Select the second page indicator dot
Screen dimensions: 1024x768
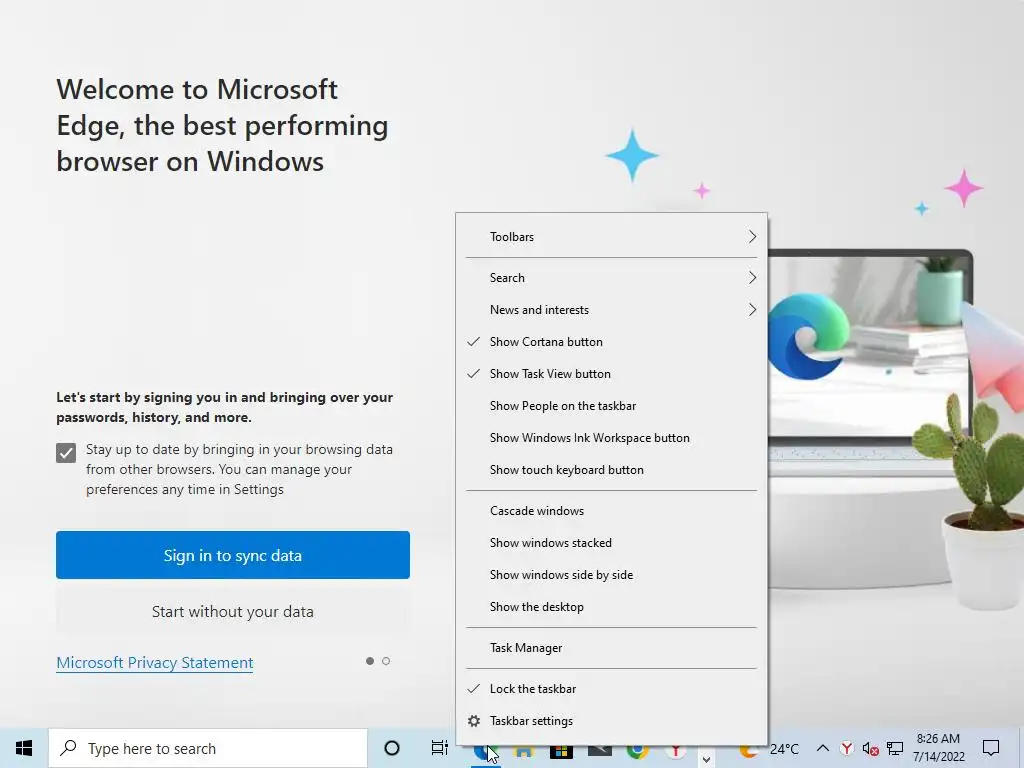(386, 661)
